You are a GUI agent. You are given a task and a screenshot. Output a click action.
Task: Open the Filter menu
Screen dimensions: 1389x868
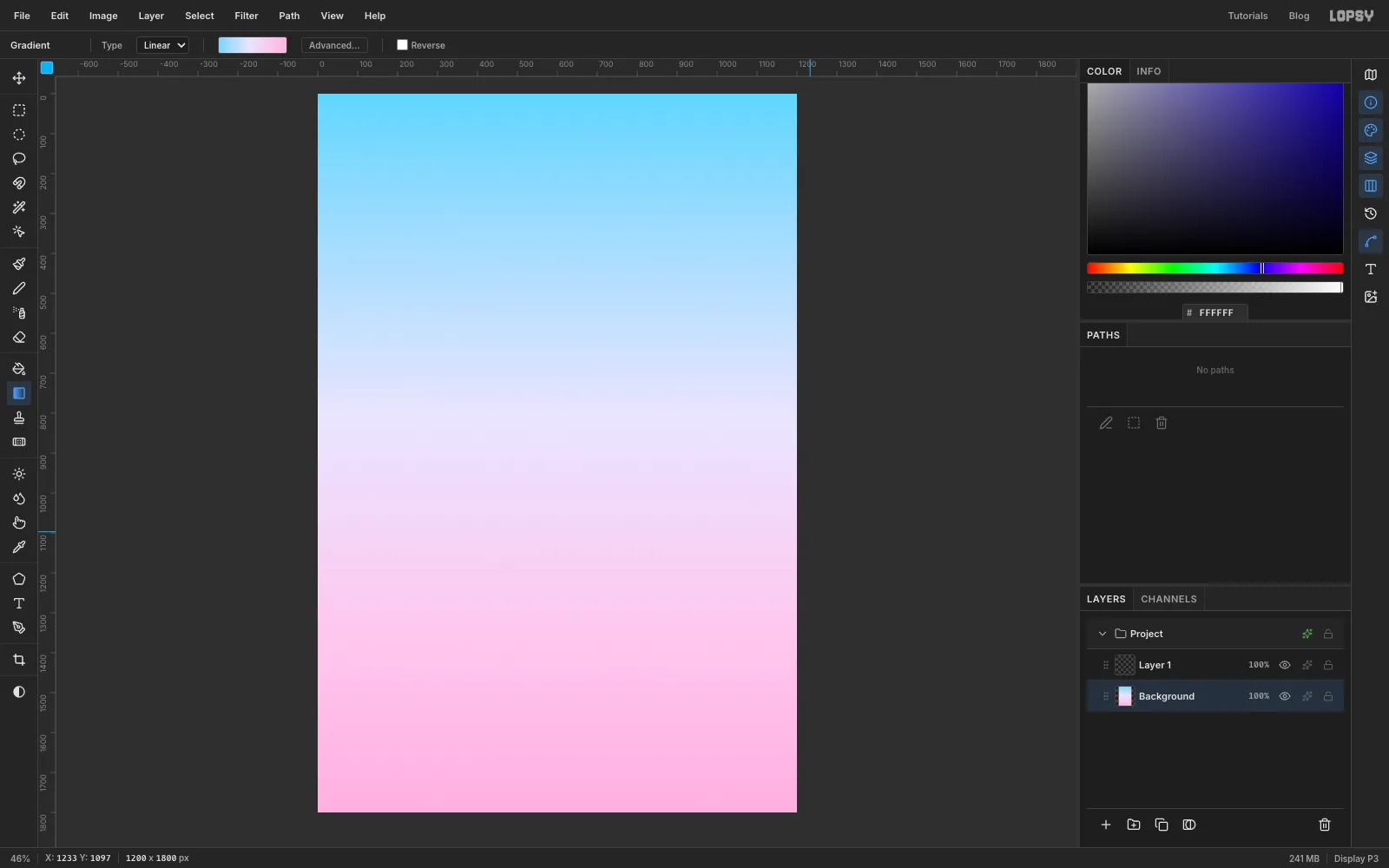tap(247, 16)
